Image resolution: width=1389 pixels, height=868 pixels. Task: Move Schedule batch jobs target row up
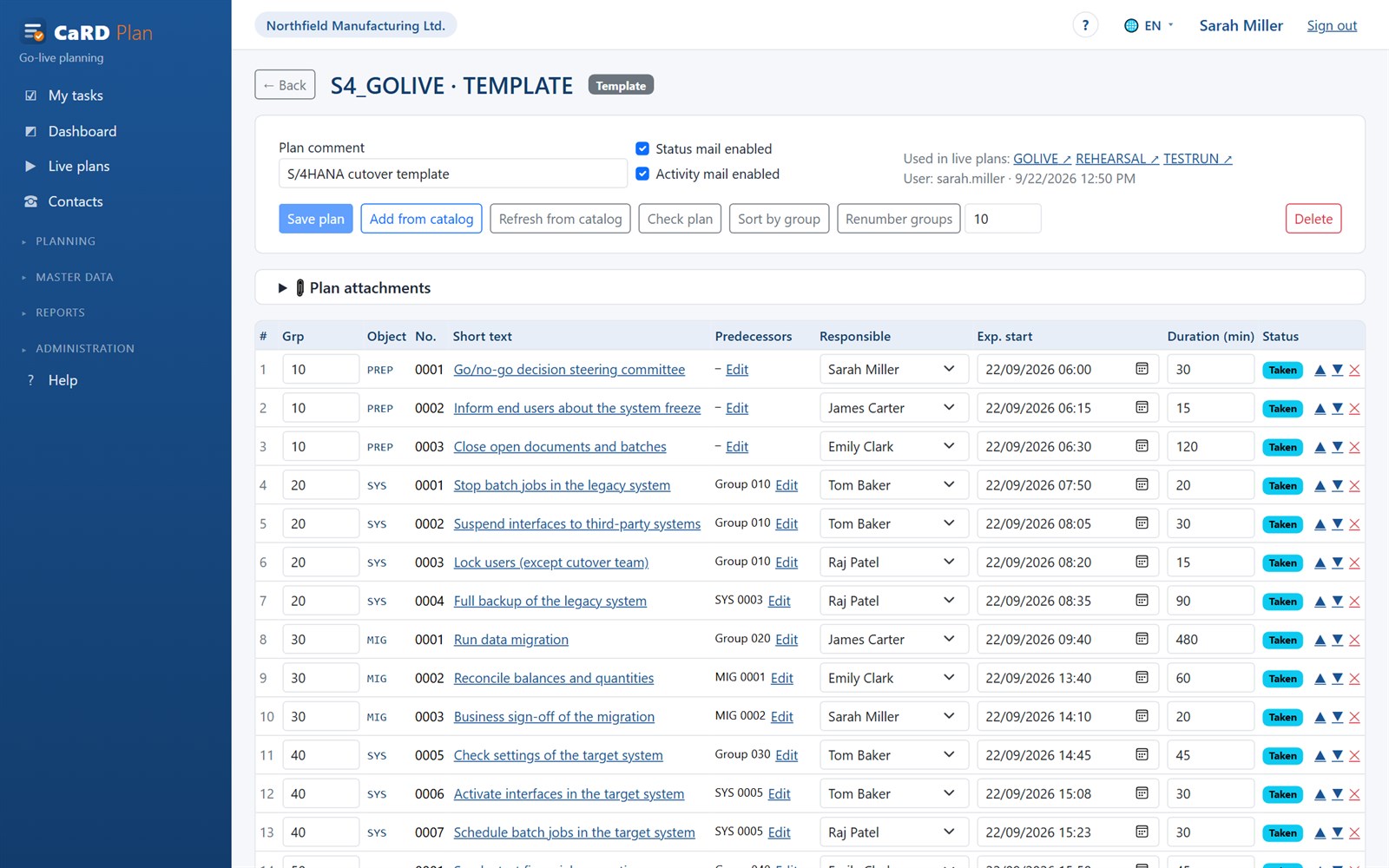tap(1320, 833)
